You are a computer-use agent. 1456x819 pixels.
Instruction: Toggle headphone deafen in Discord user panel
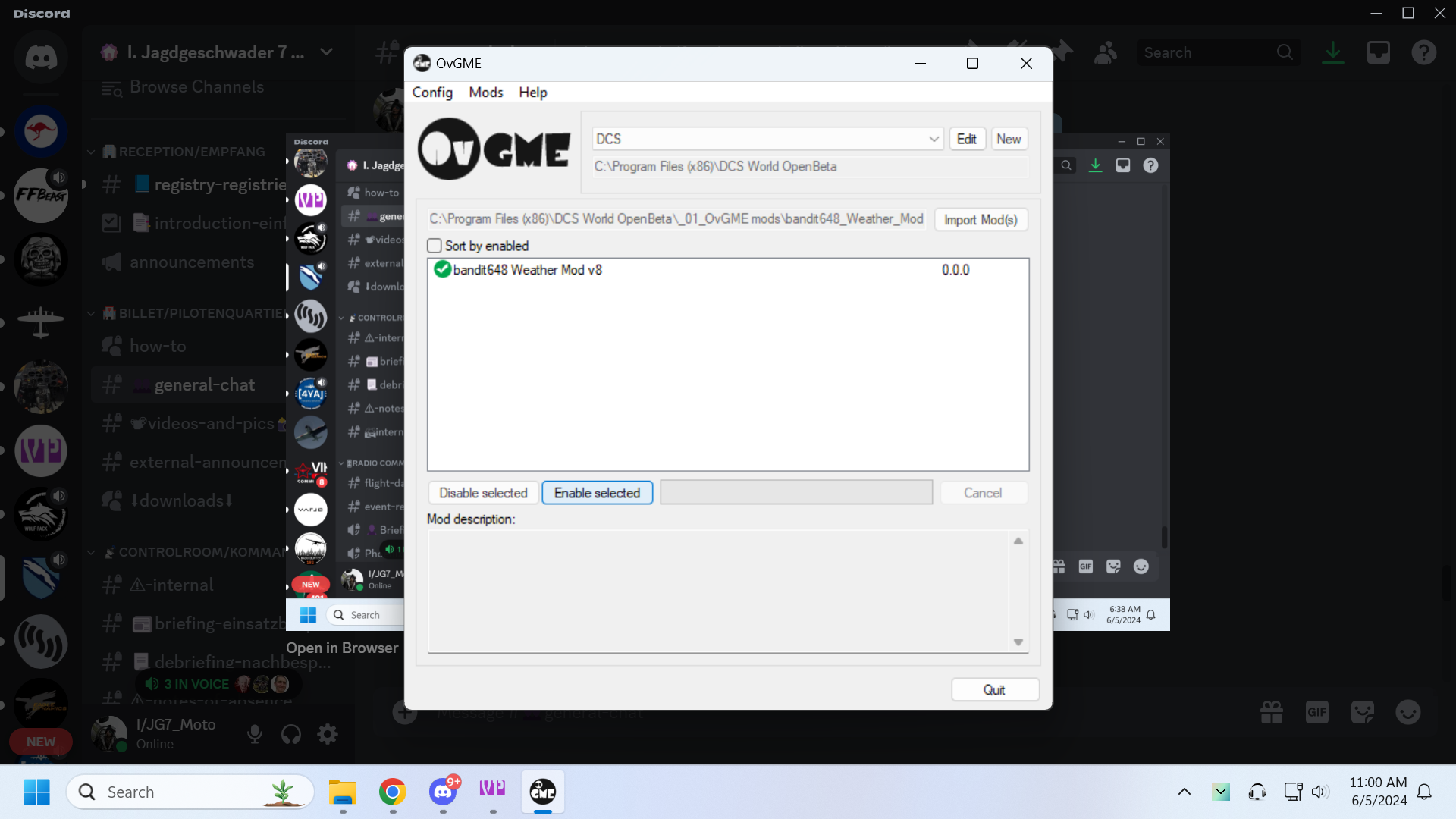click(x=291, y=734)
